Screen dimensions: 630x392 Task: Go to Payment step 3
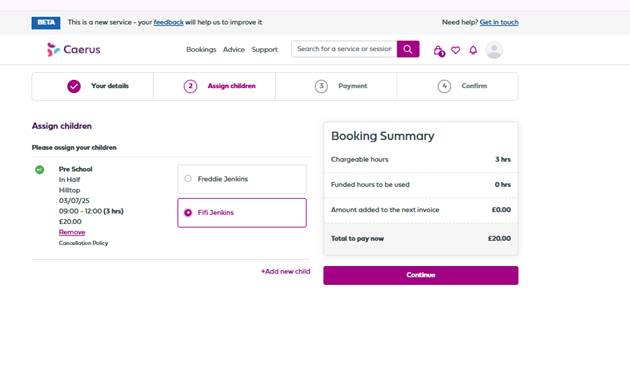pyautogui.click(x=341, y=86)
